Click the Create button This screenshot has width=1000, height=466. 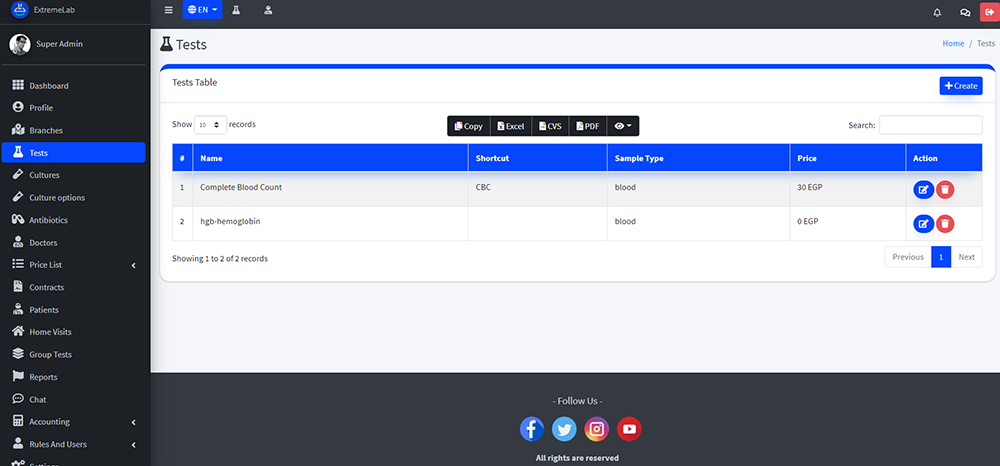pos(960,86)
